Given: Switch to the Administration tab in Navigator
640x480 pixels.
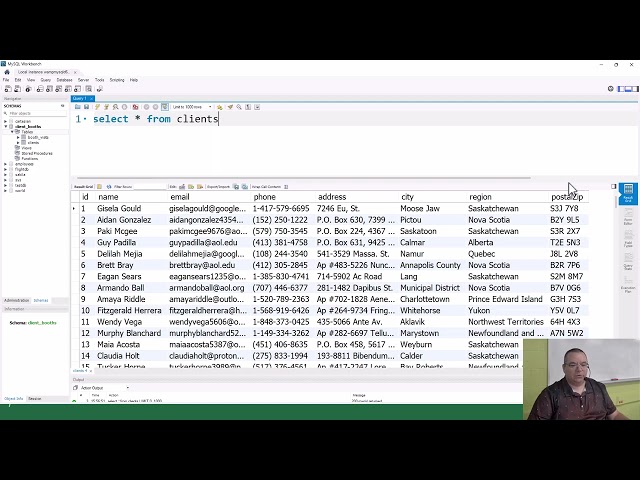Looking at the screenshot, I should pyautogui.click(x=17, y=300).
